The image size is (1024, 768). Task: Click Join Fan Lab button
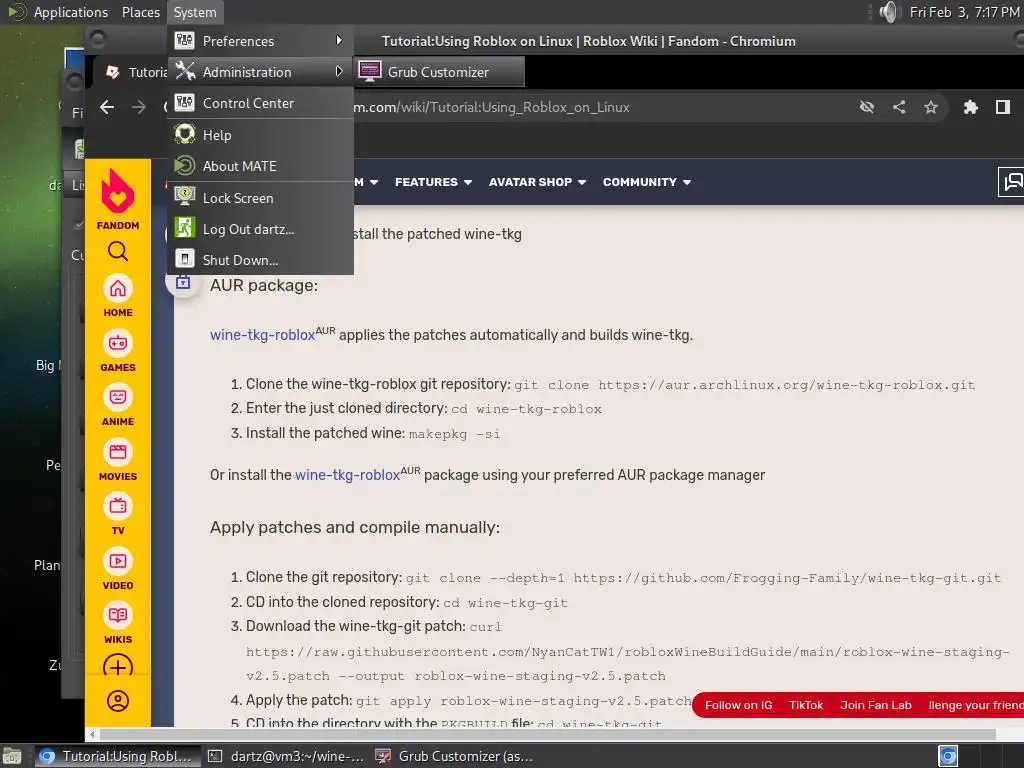[876, 705]
